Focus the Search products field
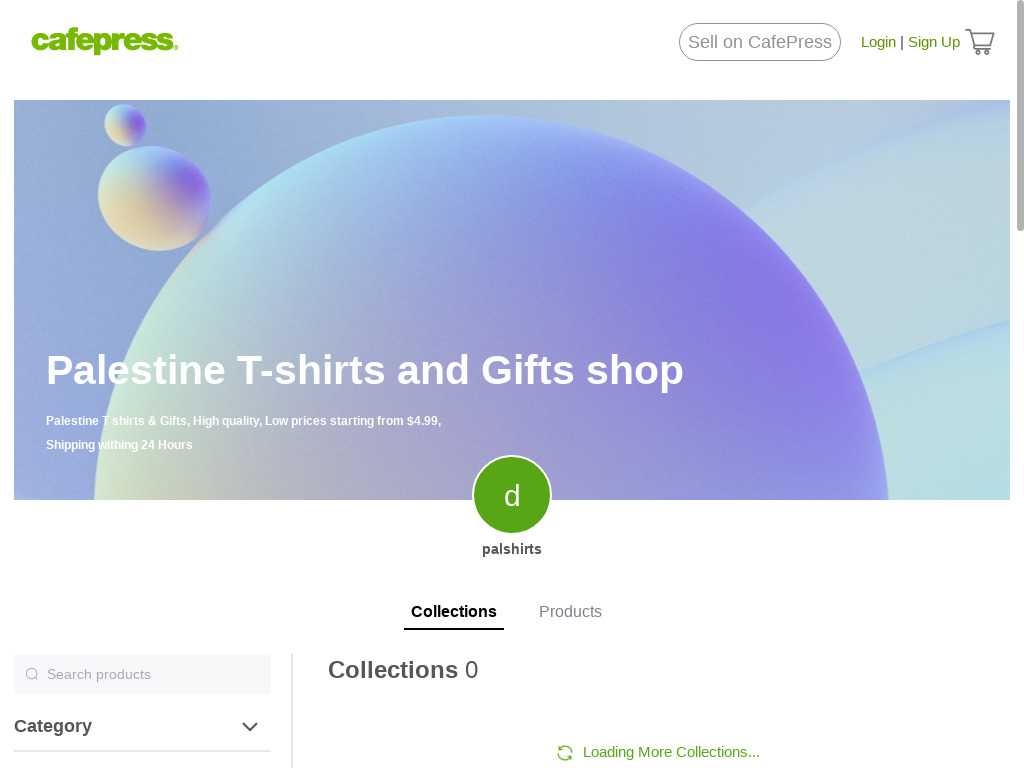Image resolution: width=1024 pixels, height=768 pixels. (x=142, y=674)
